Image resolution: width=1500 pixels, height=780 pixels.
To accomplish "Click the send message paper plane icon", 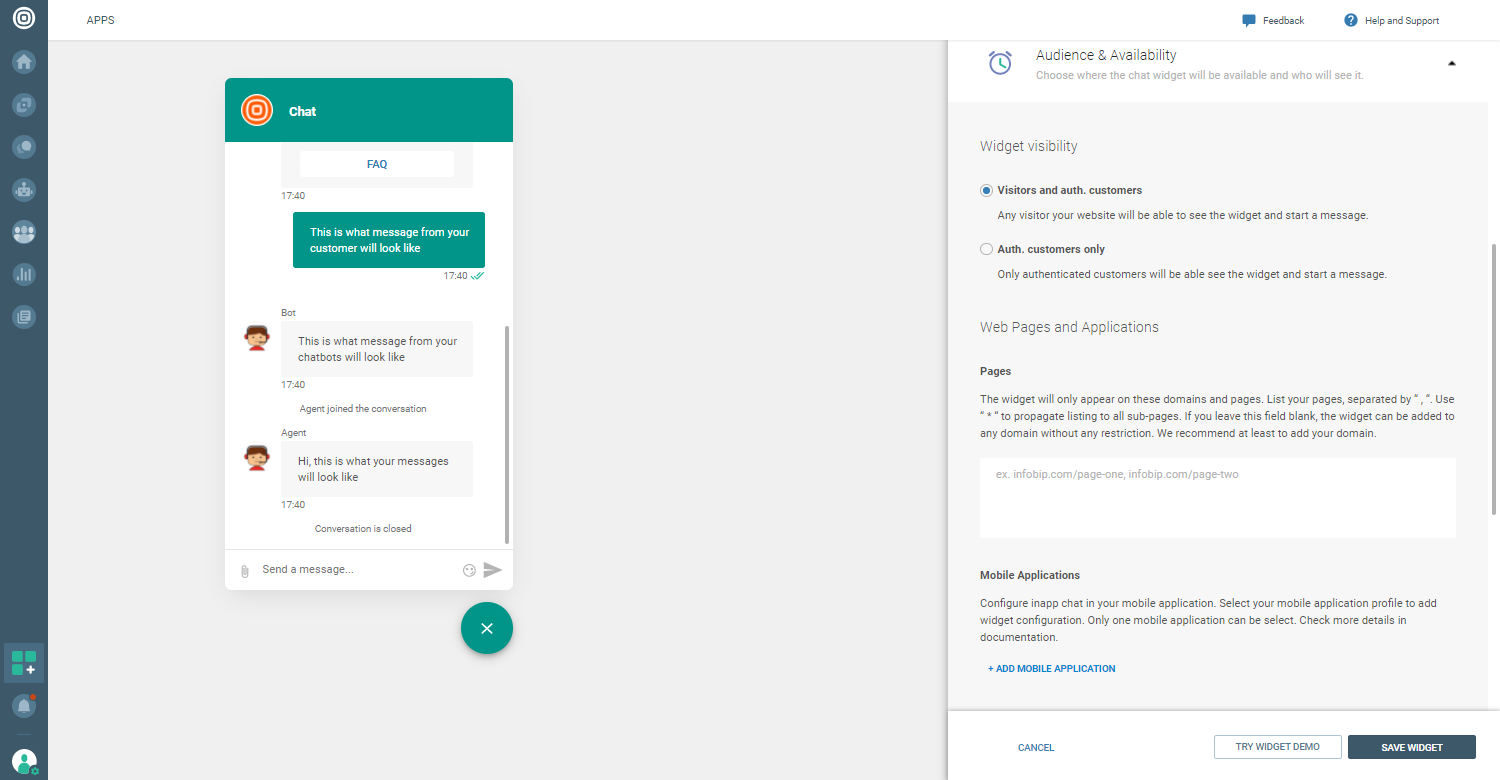I will 492,569.
